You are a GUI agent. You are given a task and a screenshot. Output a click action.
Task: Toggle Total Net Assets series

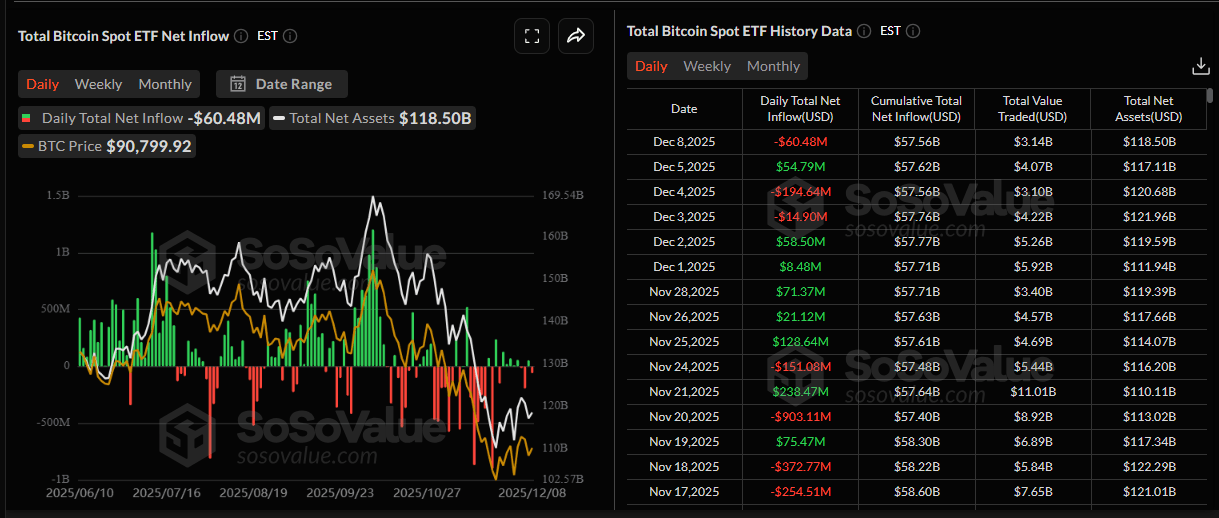click(x=372, y=118)
